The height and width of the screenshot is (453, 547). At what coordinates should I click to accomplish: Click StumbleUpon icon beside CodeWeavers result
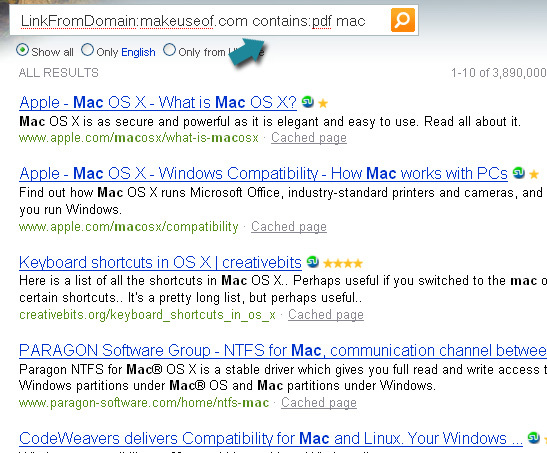click(534, 437)
